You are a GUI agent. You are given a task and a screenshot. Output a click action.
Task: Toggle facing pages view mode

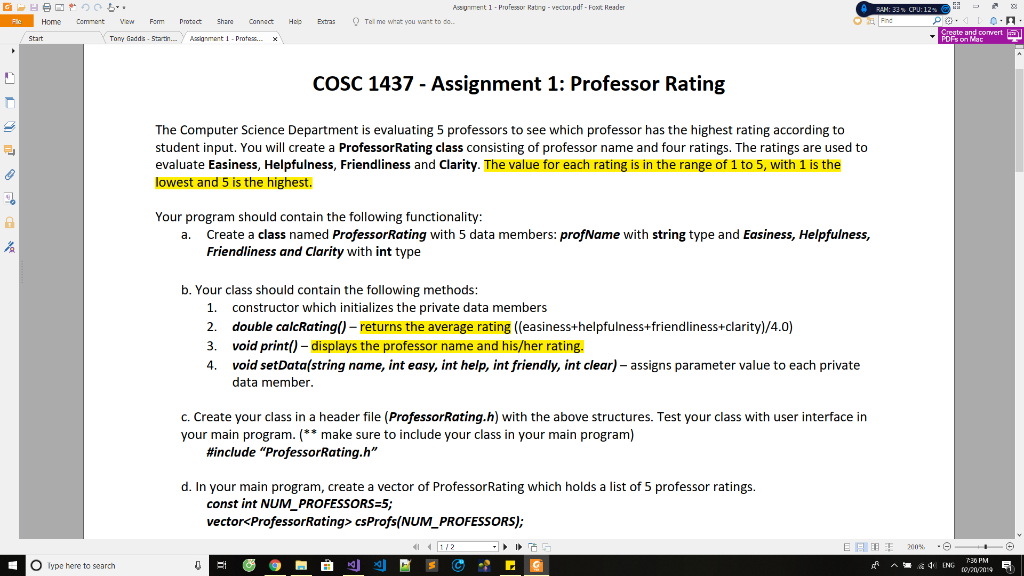876,547
